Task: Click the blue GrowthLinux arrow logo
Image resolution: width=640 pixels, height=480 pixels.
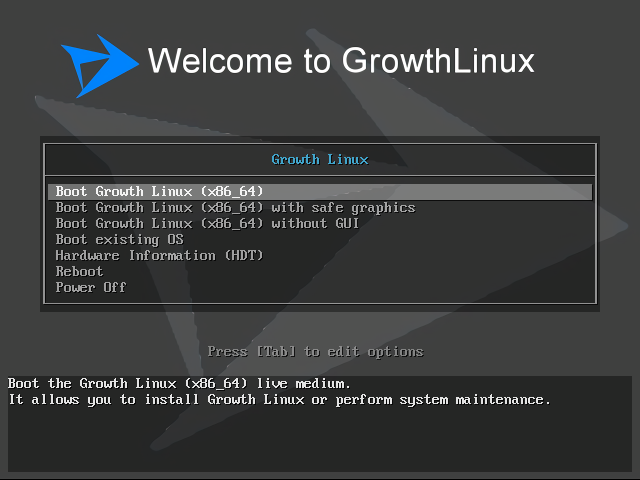Action: pos(100,66)
